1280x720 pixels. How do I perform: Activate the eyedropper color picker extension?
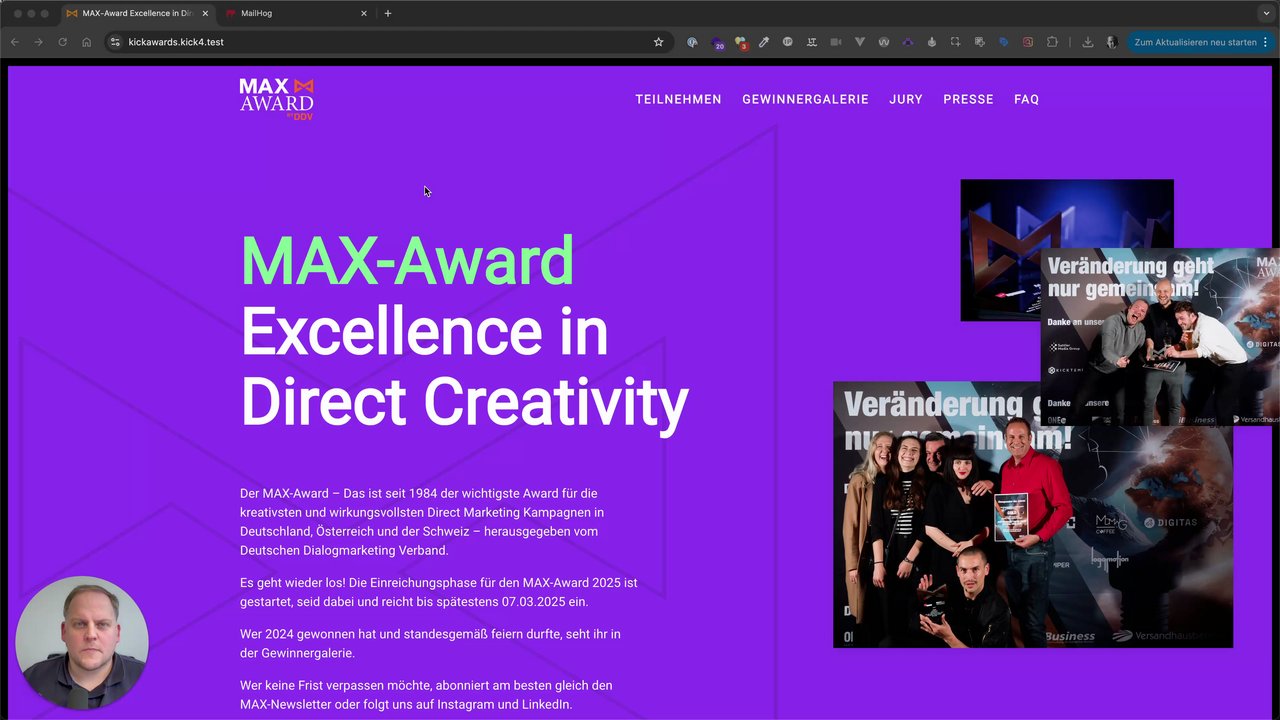(764, 42)
